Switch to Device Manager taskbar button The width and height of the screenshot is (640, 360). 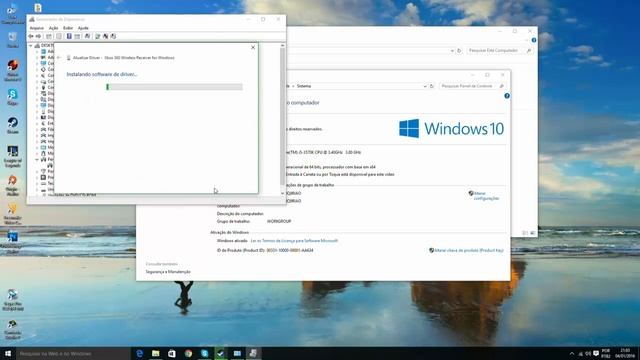pos(253,353)
